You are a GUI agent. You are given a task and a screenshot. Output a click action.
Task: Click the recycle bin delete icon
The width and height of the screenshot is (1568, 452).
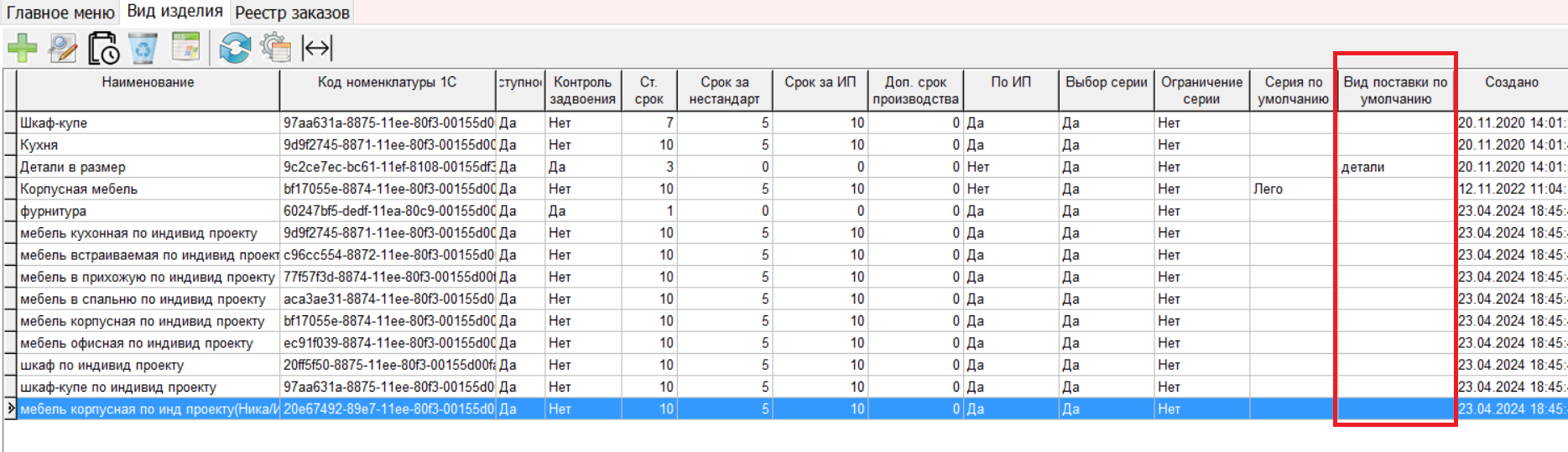tap(143, 48)
